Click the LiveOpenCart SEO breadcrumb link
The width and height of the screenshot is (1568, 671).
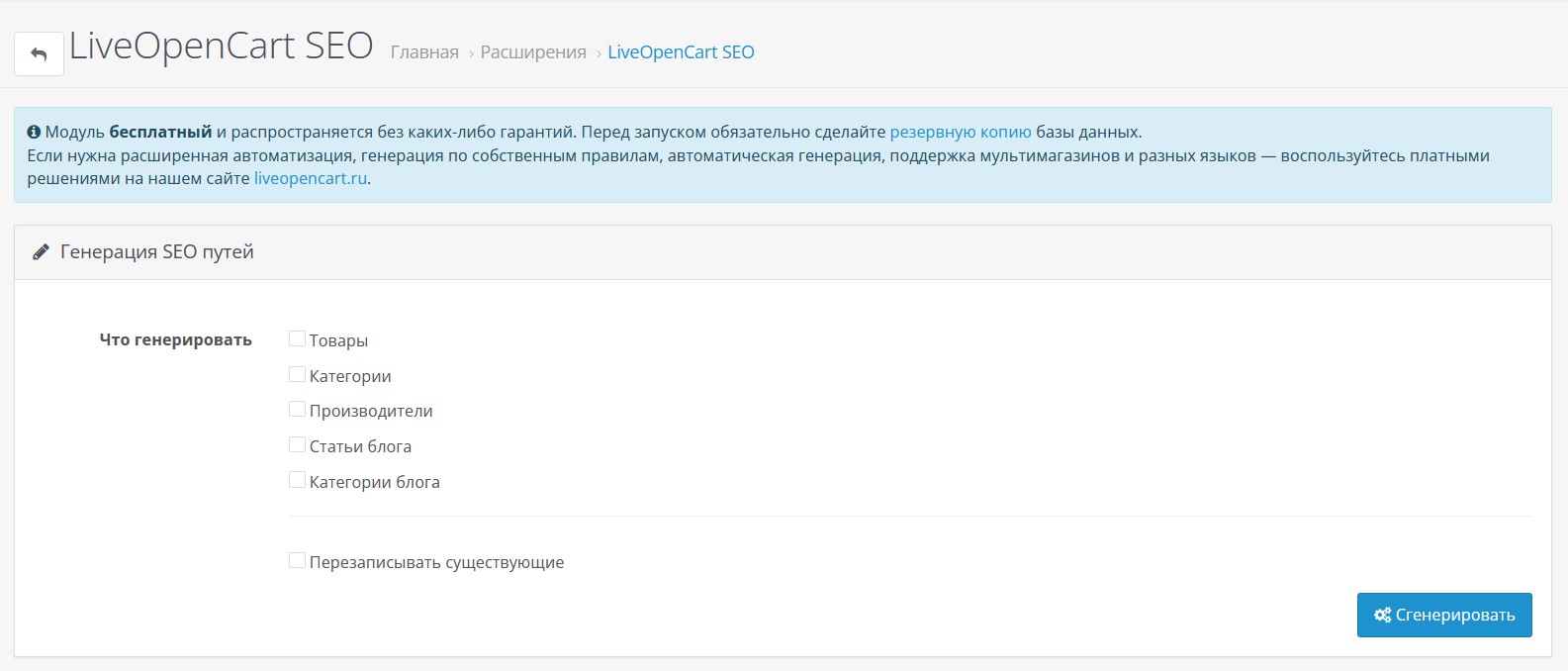[681, 52]
